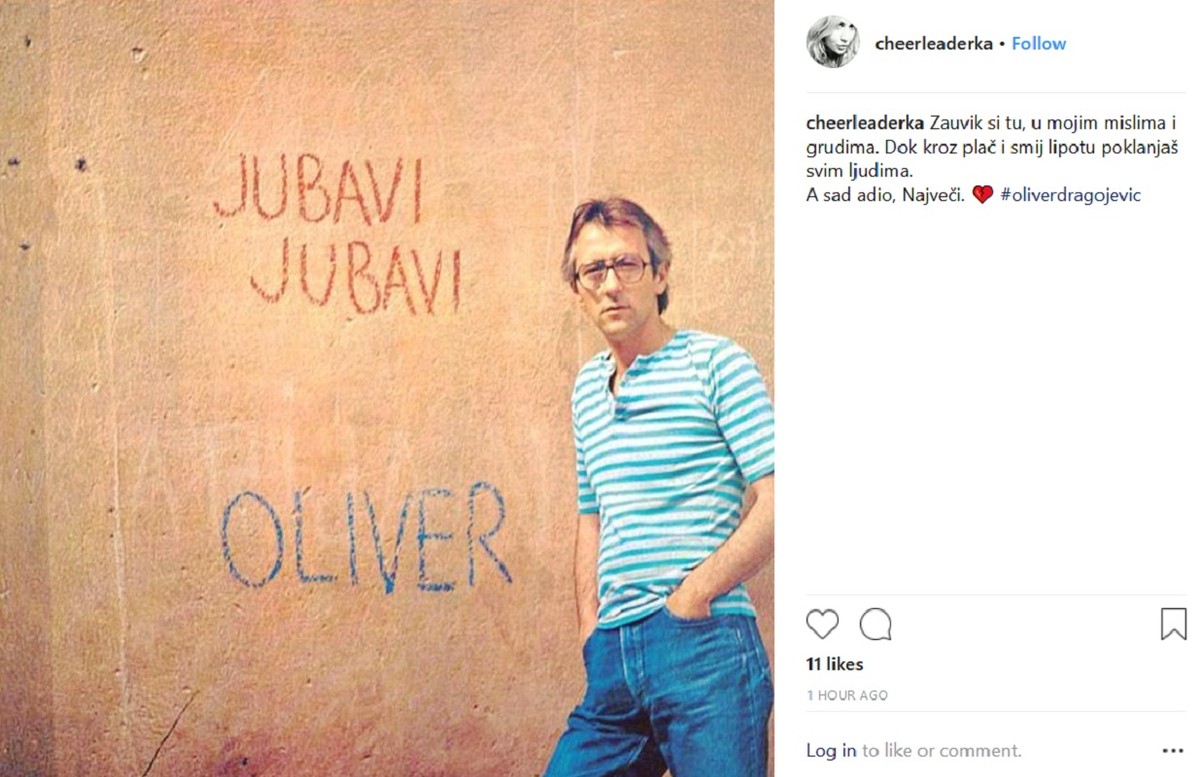The width and height of the screenshot is (1200, 777).
Task: Open the cheerleaderka username in the post header
Action: pyautogui.click(x=933, y=43)
